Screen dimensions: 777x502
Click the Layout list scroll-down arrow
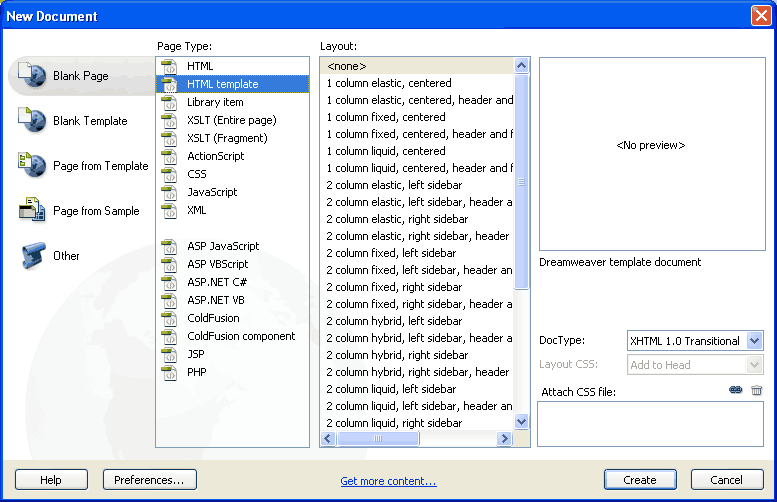(x=521, y=422)
